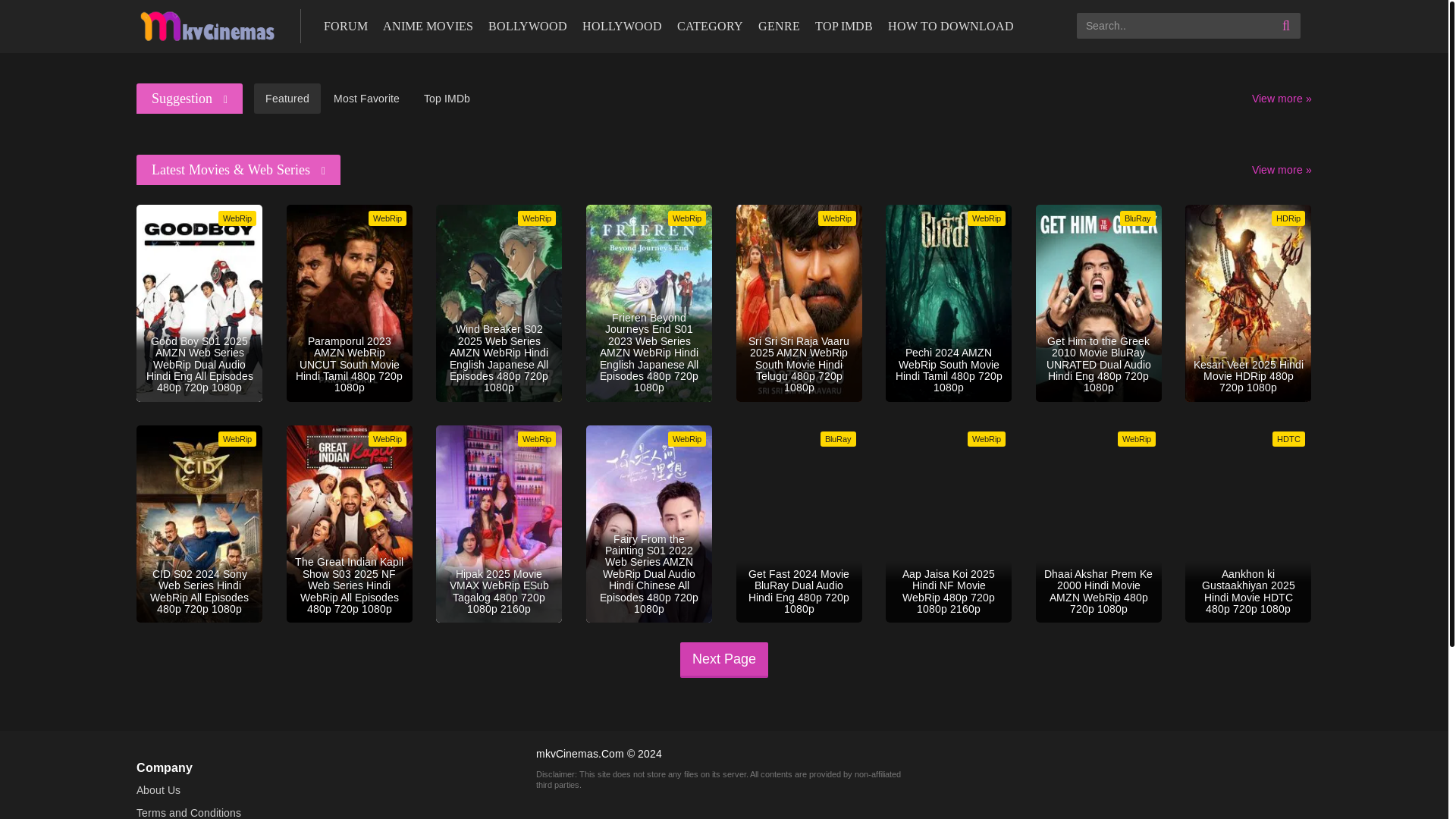Click the BluRay badge on Get Fast
Screen dimensions: 1456x819
[838, 439]
